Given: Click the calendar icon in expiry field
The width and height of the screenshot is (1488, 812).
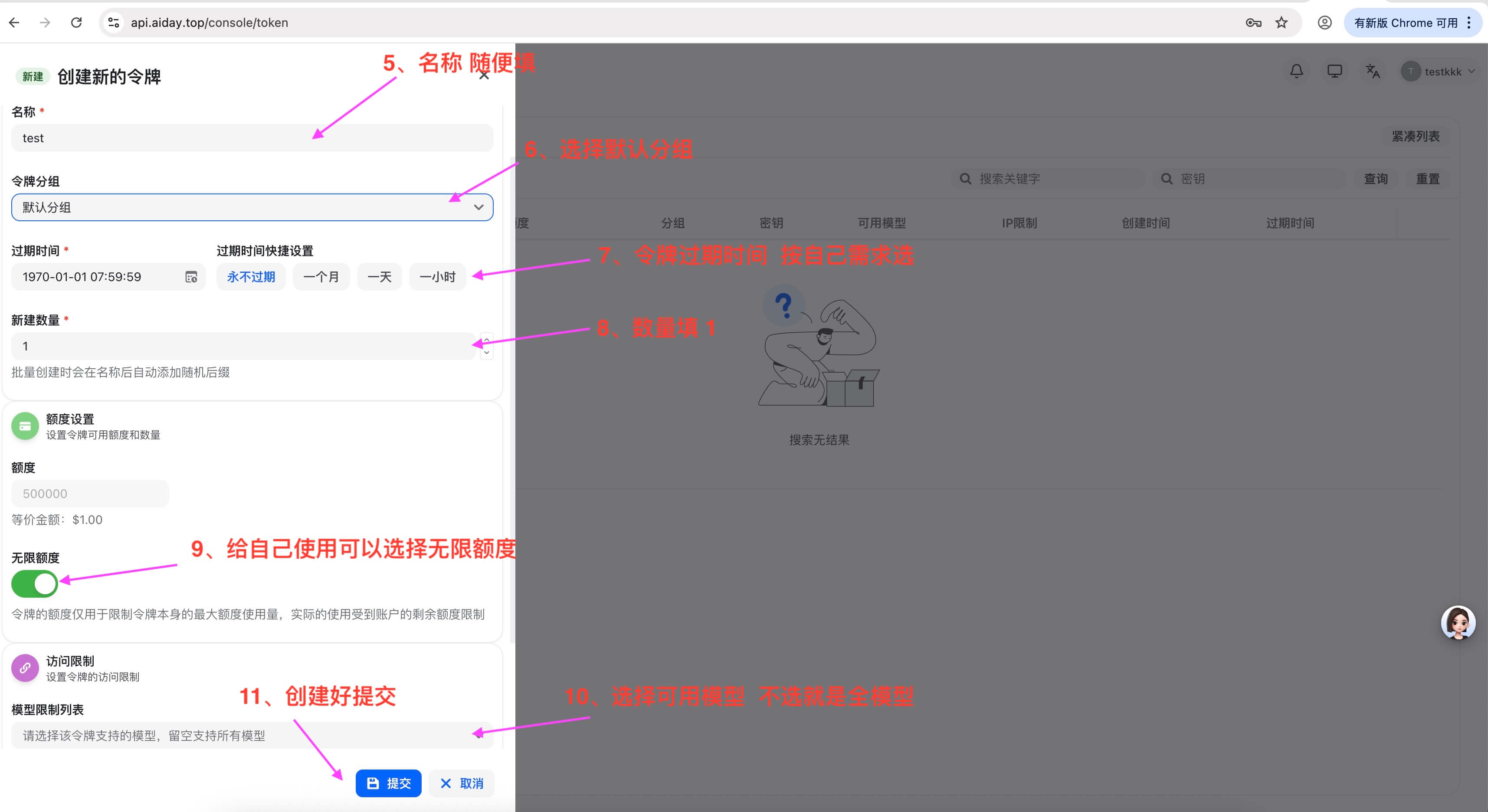Looking at the screenshot, I should click(191, 277).
